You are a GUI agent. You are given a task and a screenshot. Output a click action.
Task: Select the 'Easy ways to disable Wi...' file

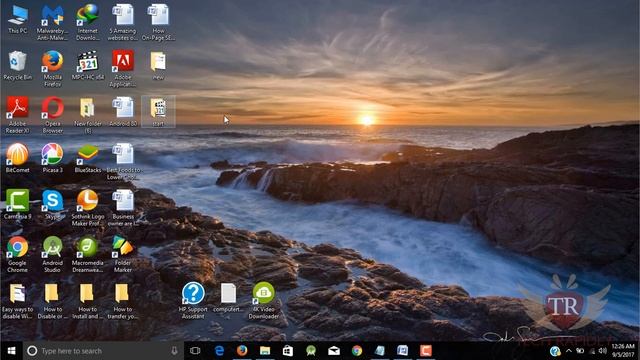(x=18, y=302)
